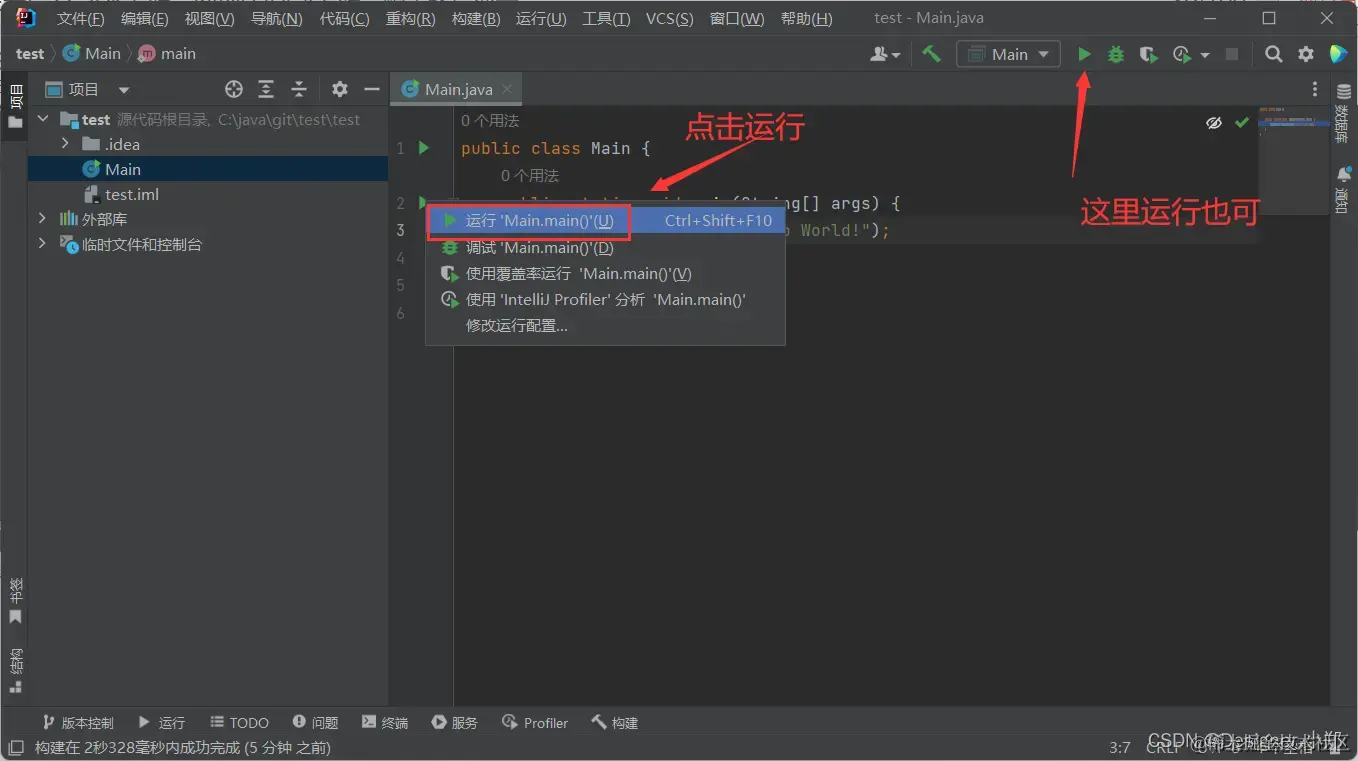Open the TODO tool window
This screenshot has height=761, width=1358.
pos(240,722)
